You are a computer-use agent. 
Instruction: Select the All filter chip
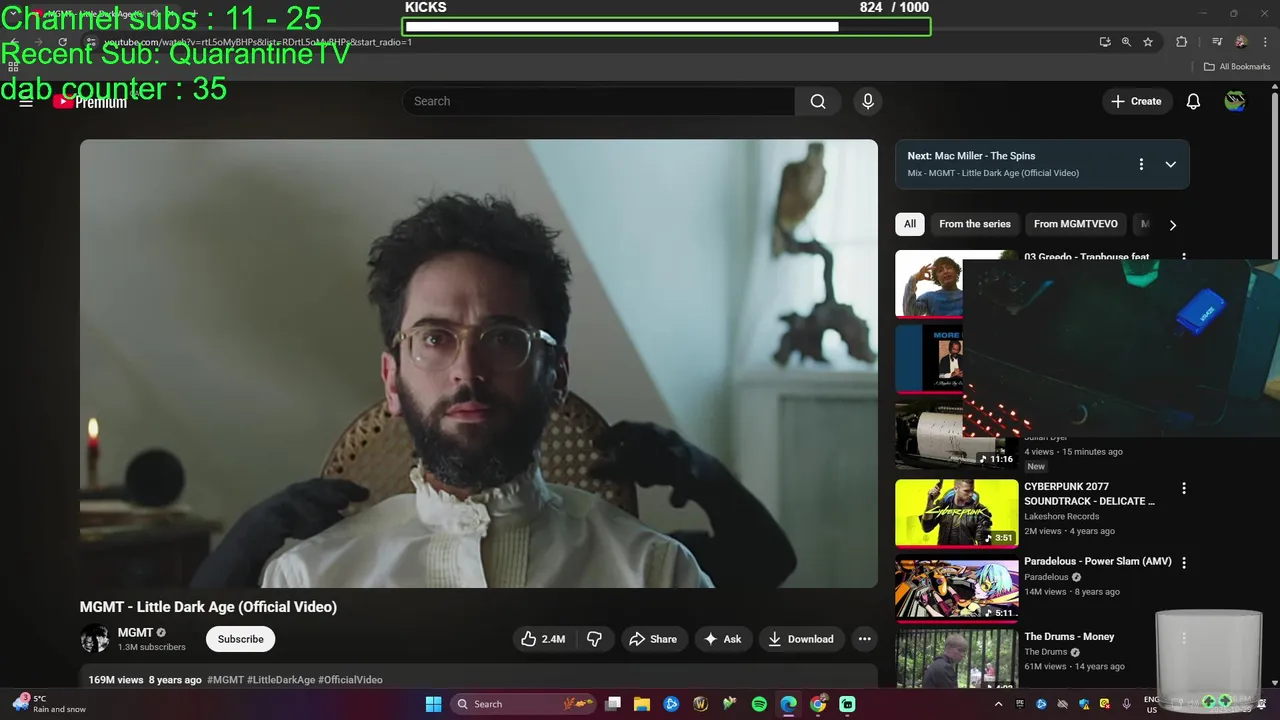tap(910, 224)
